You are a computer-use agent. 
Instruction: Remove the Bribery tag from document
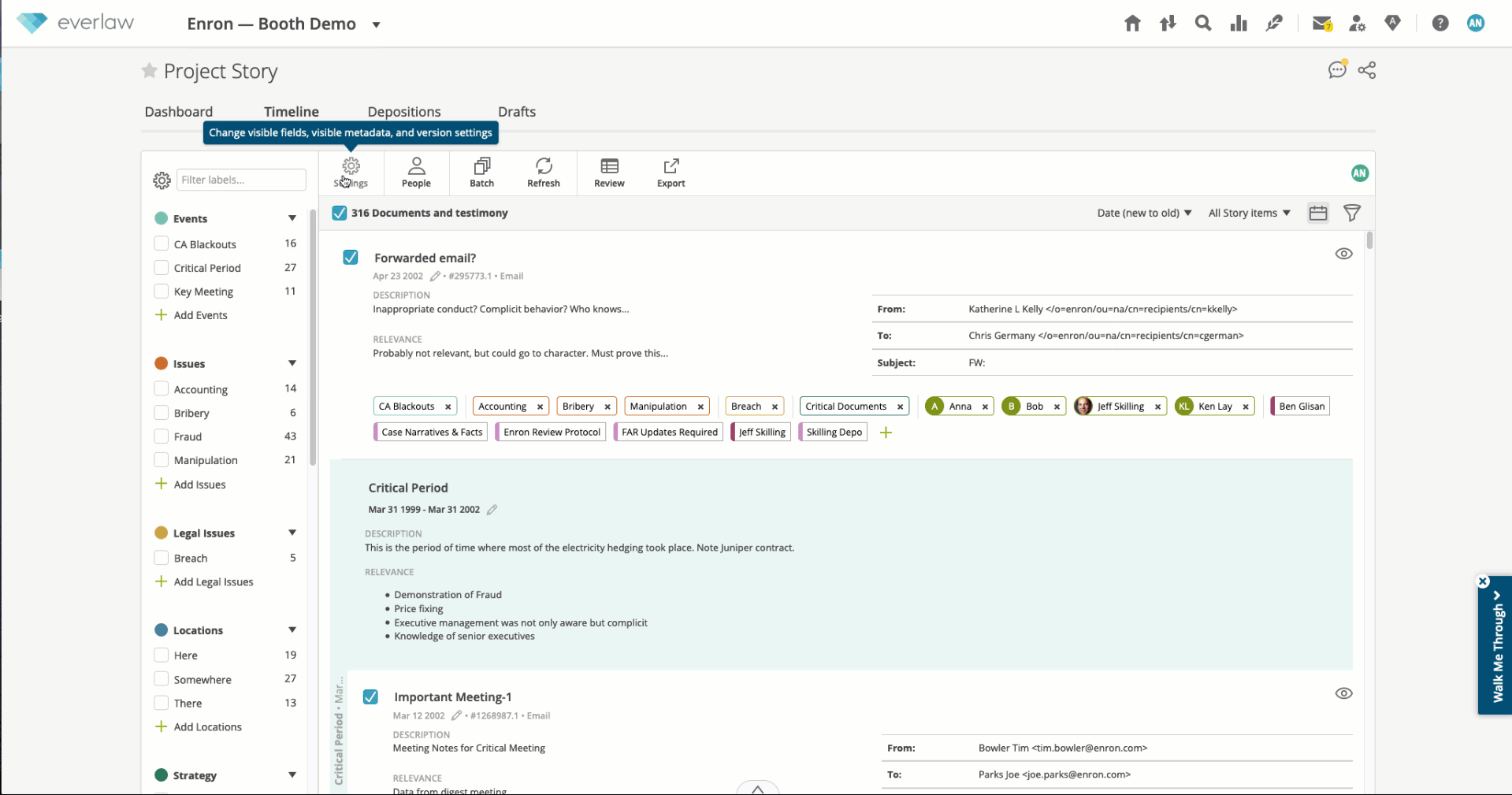[607, 407]
